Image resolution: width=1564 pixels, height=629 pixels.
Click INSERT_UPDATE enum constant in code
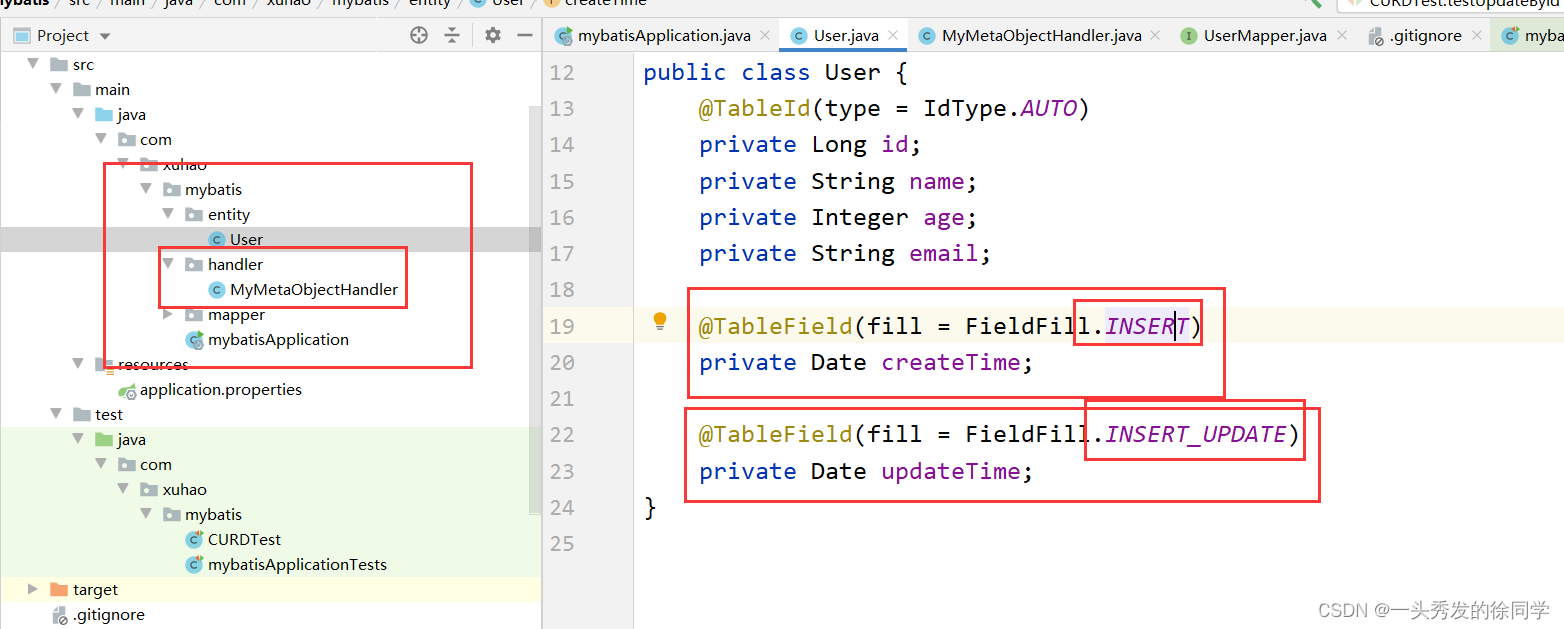(1196, 434)
